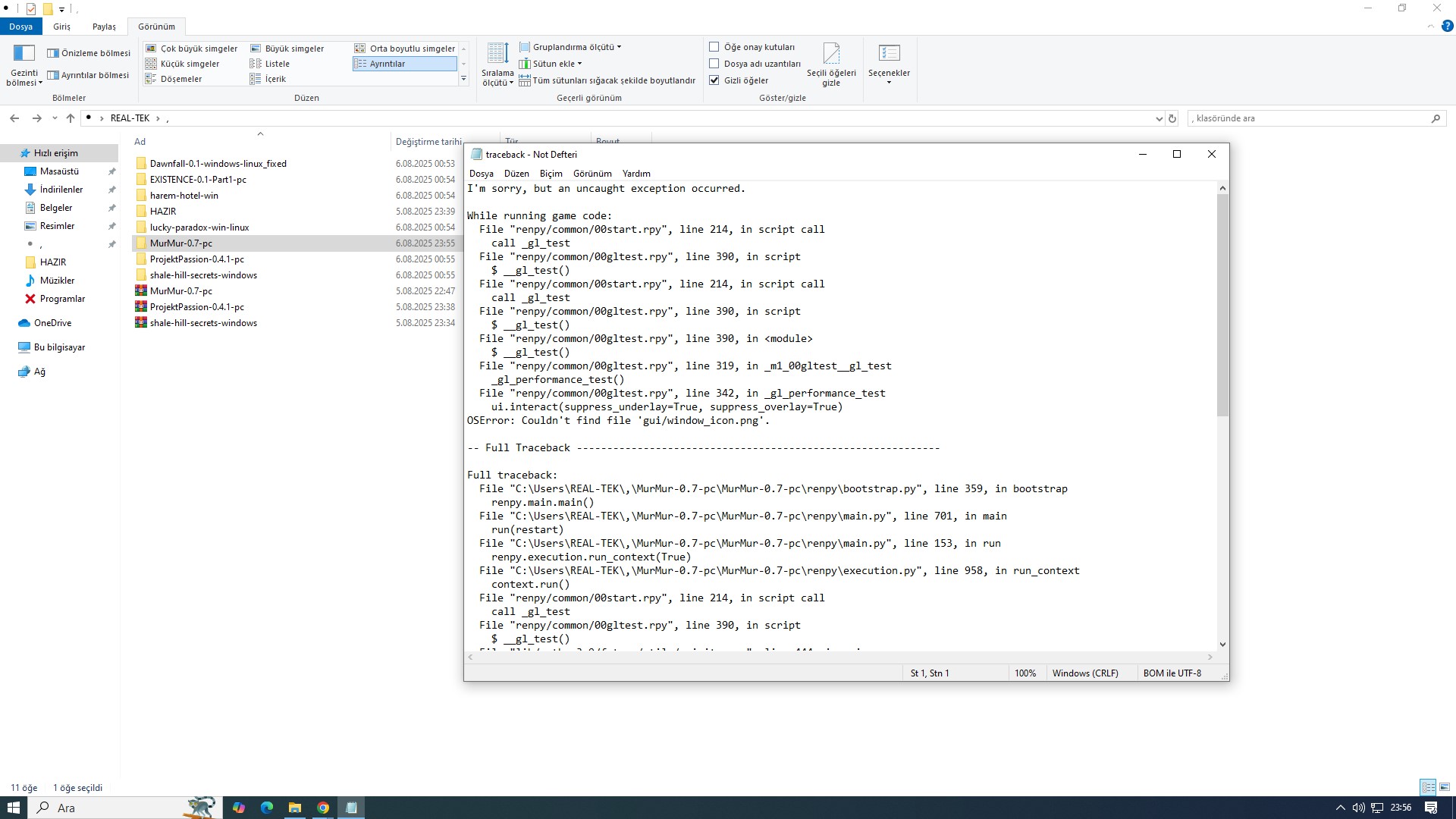Open Sütun ekle dropdown
1456x819 pixels.
[551, 64]
